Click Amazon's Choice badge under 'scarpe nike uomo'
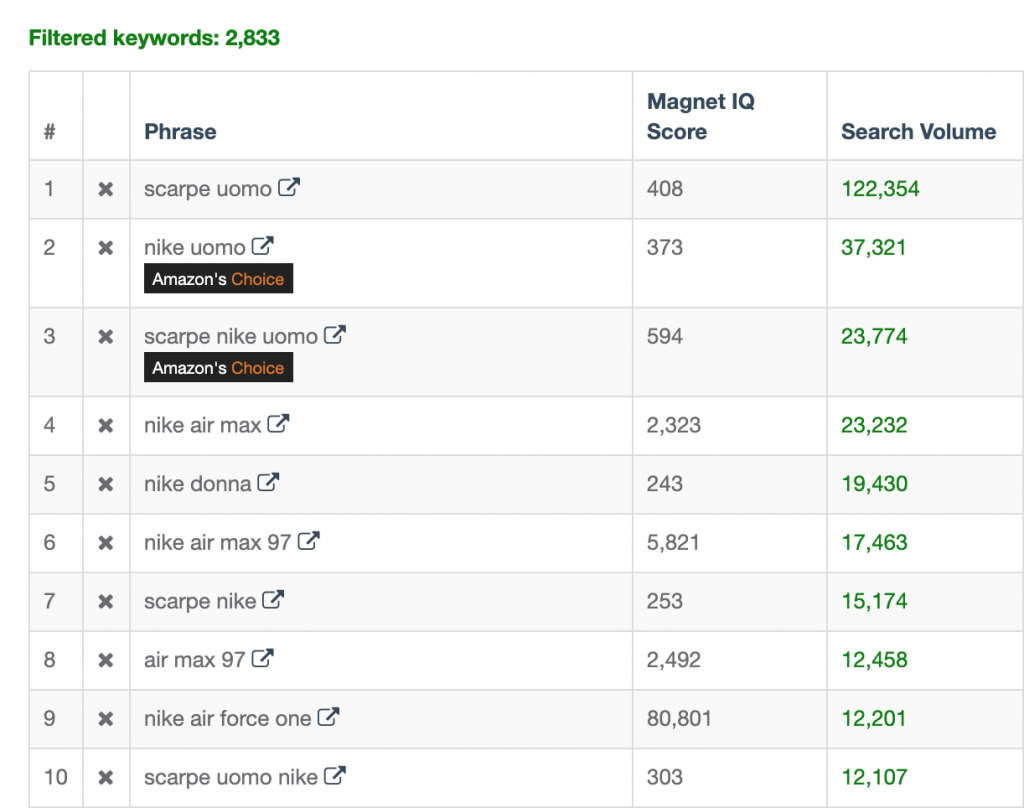Viewport: 1024px width, 808px height. [x=218, y=368]
